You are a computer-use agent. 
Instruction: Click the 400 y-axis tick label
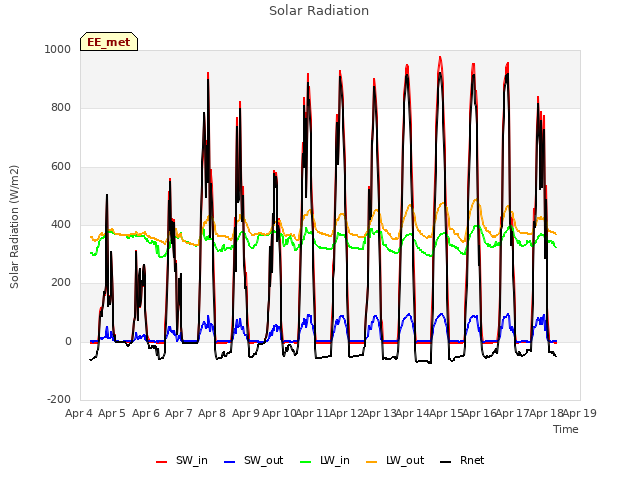pos(61,224)
